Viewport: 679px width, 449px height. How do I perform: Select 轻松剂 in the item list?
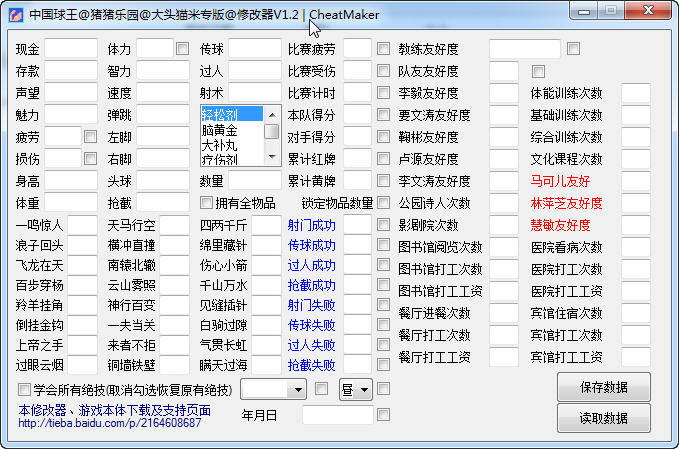(232, 114)
